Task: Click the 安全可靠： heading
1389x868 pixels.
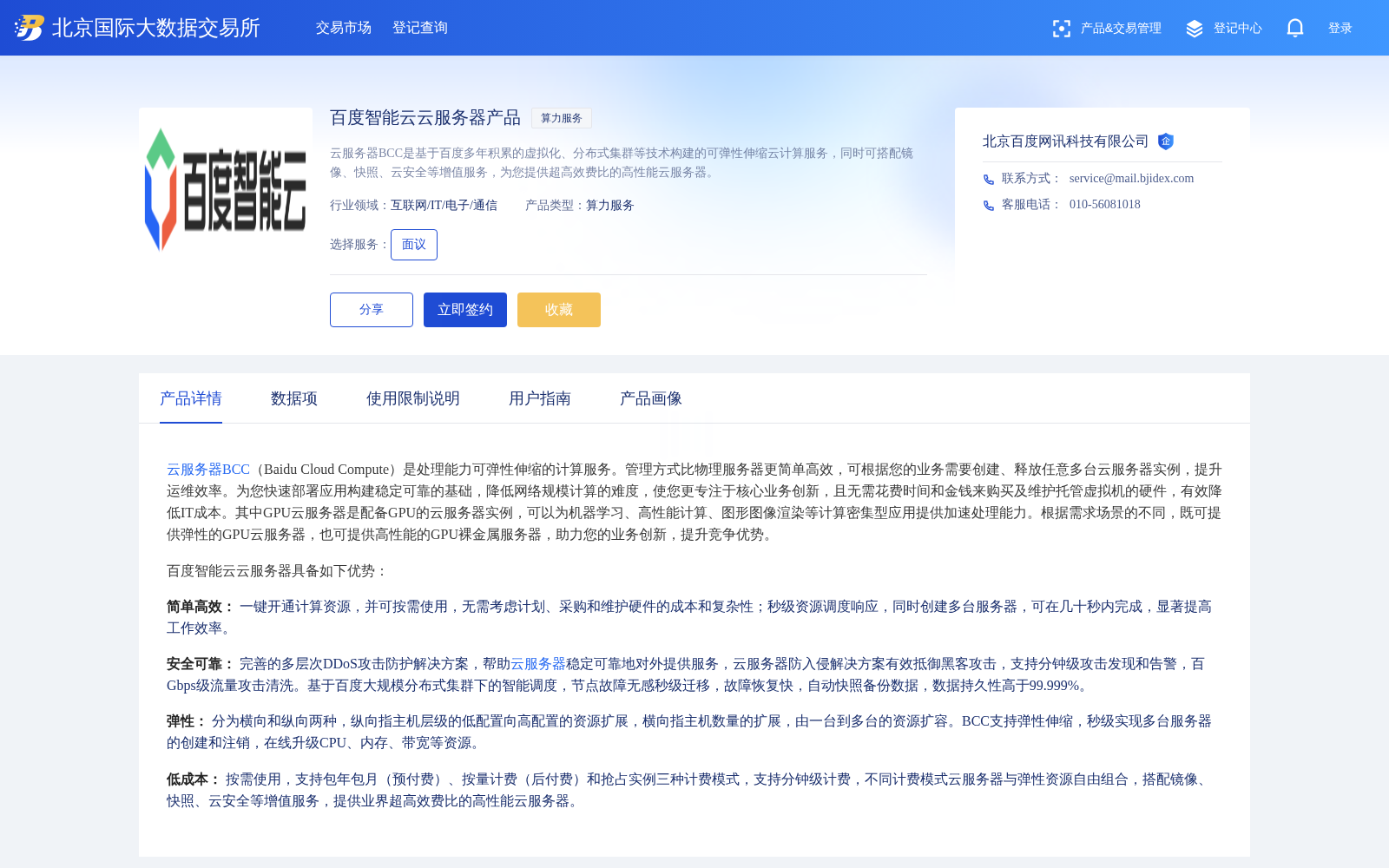Action: [201, 664]
